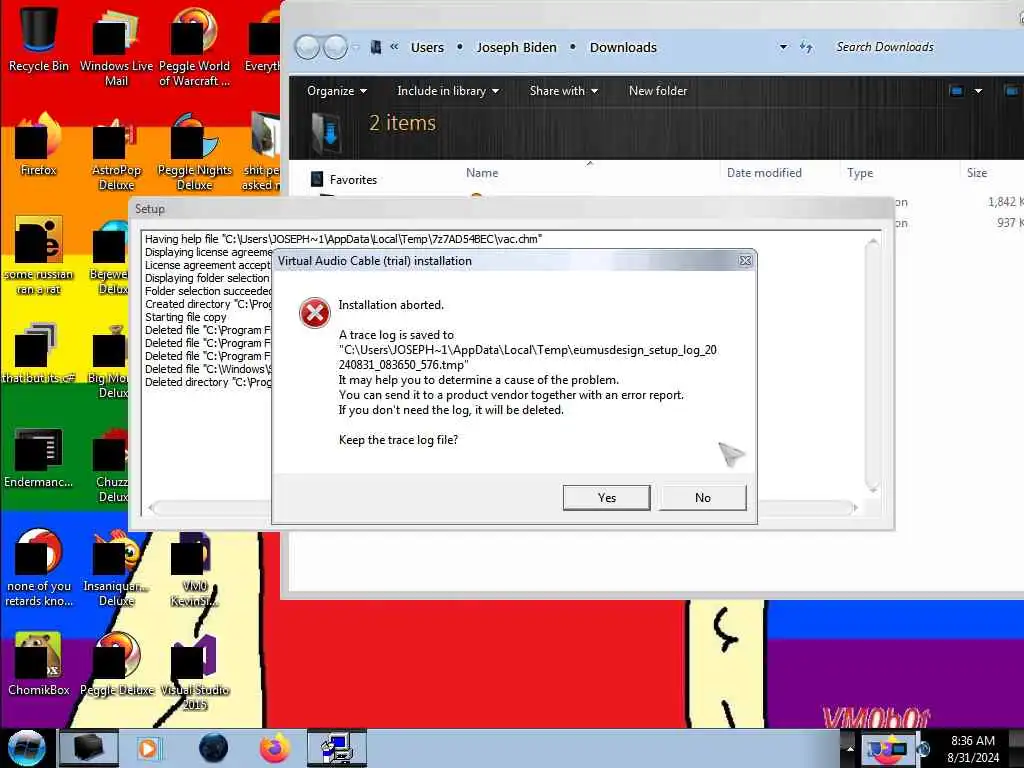
Task: Navigate to Joseph Biden in the breadcrumb
Action: 516,47
